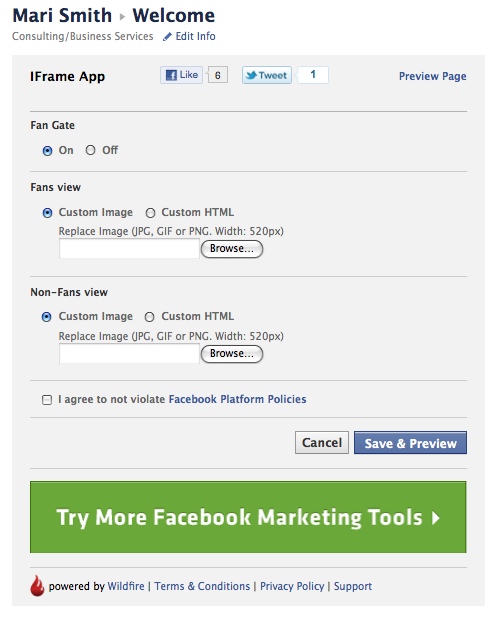Image resolution: width=497 pixels, height=631 pixels.
Task: Click the Wildfire flame logo
Action: tap(37, 586)
